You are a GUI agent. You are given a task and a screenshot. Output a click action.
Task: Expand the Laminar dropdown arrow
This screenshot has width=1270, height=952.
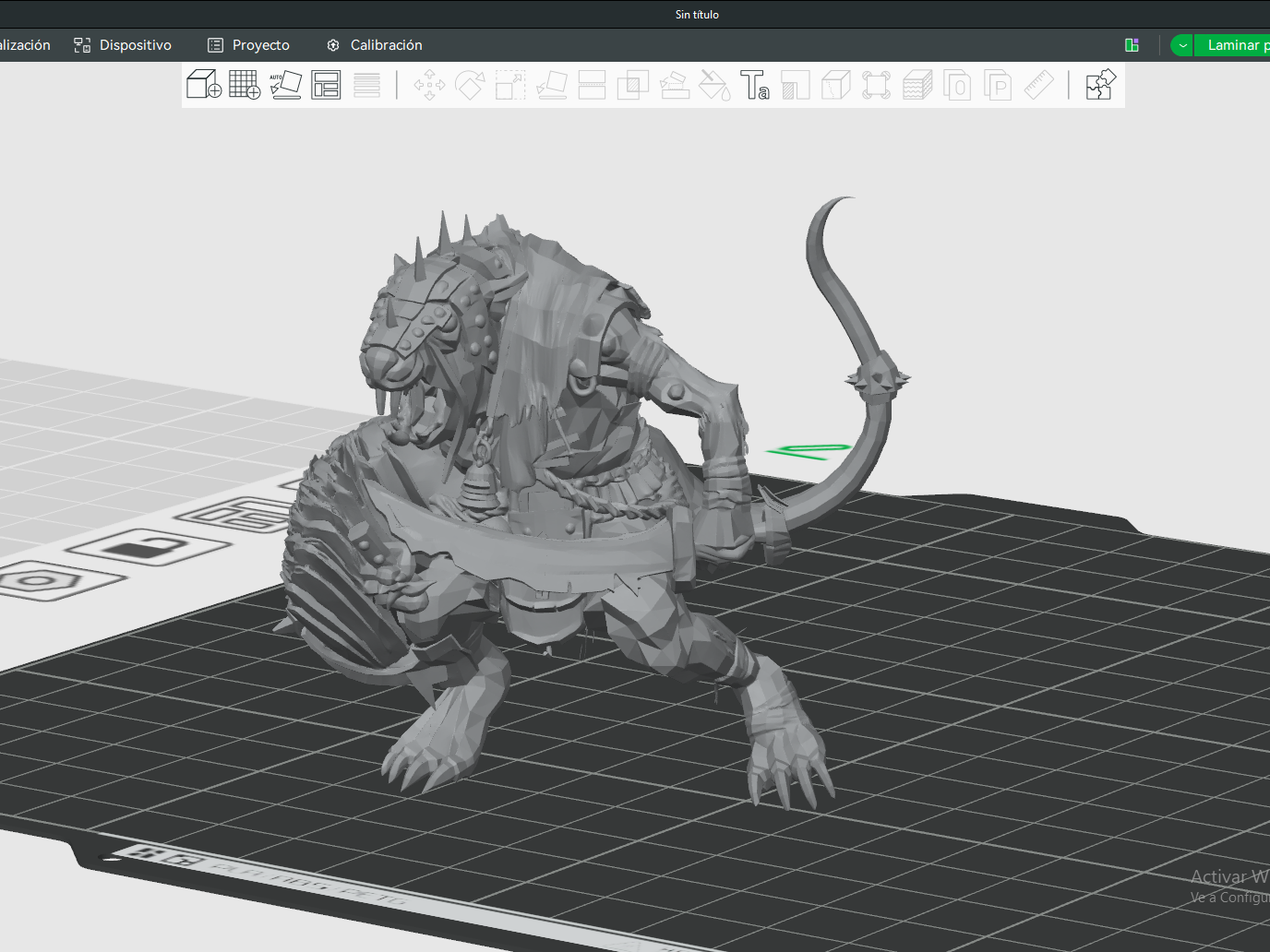click(x=1182, y=45)
